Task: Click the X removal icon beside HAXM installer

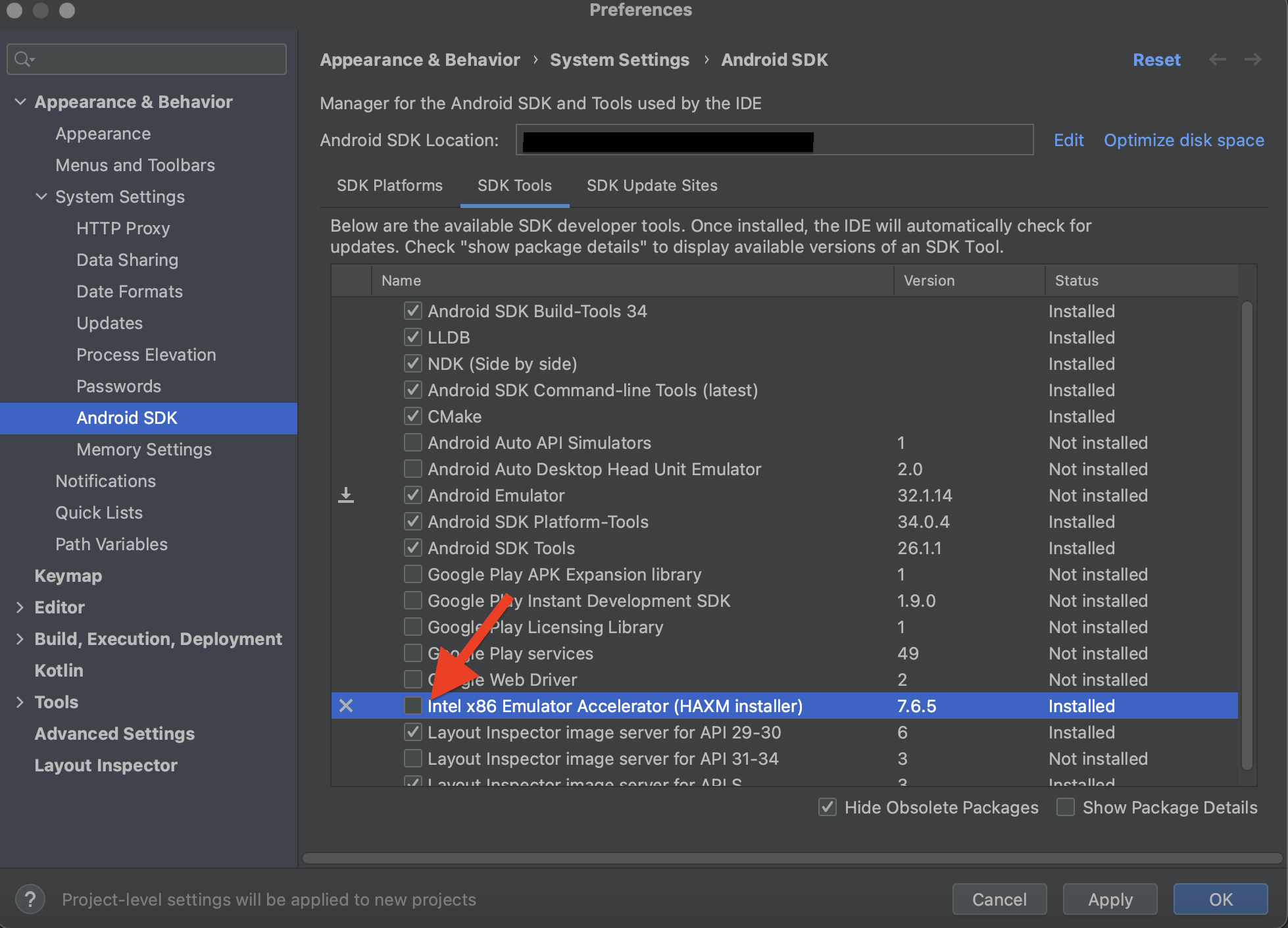Action: pyautogui.click(x=346, y=706)
